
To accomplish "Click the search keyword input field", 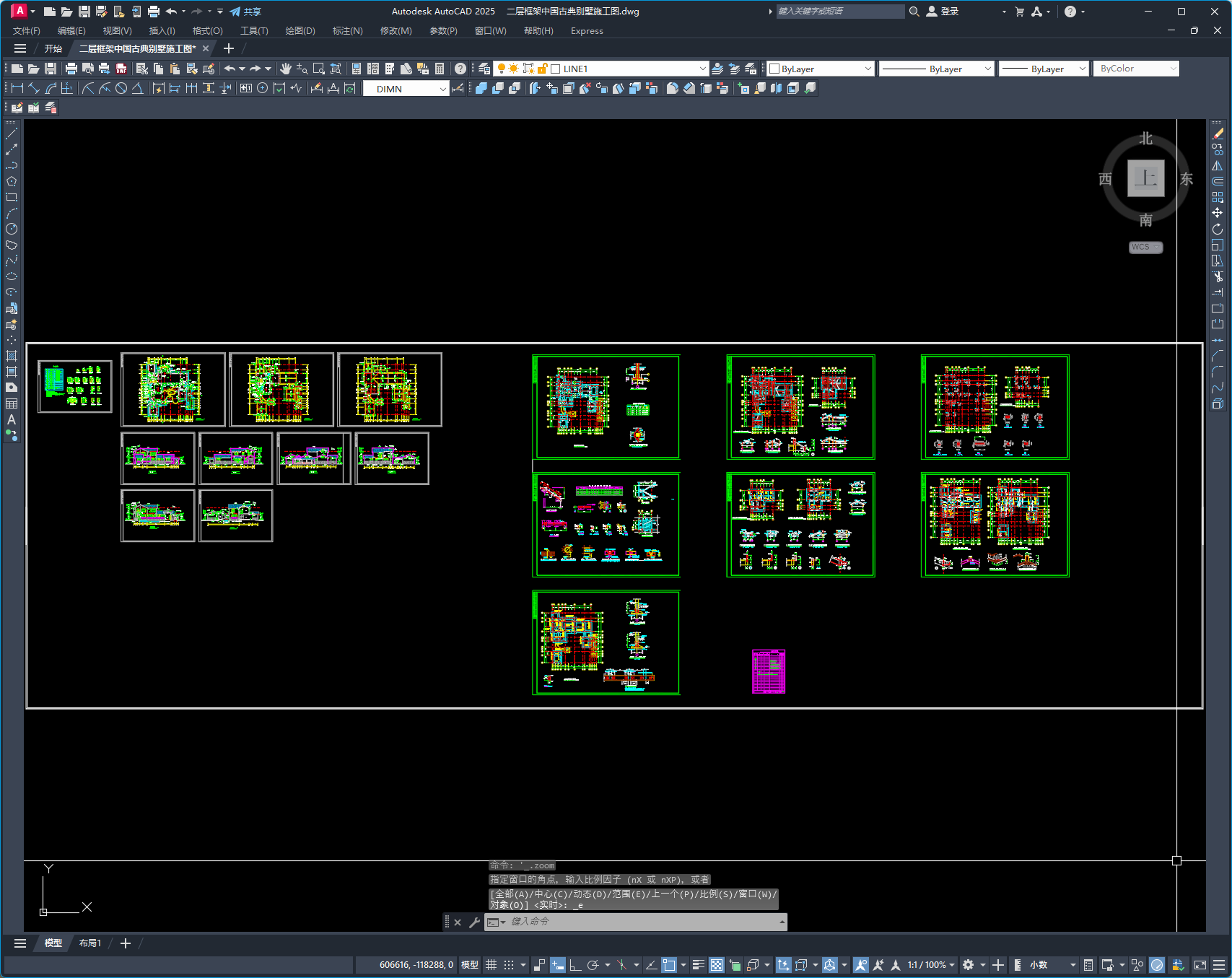I will point(840,11).
